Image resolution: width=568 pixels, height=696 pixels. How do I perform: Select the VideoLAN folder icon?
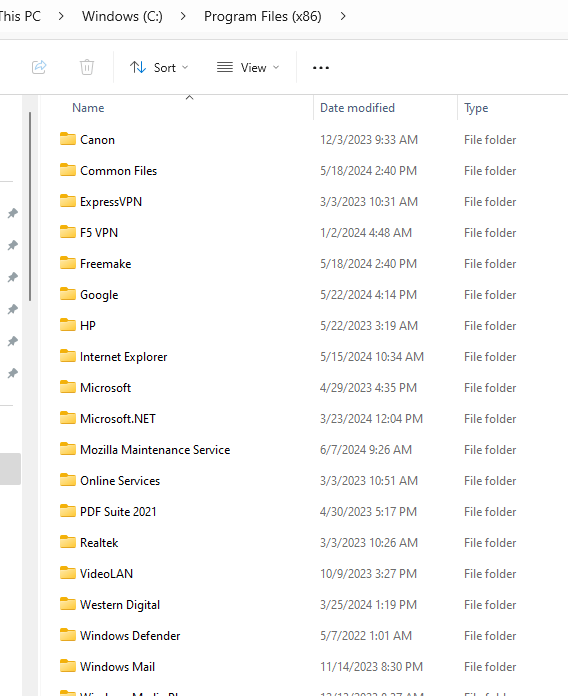[68, 573]
